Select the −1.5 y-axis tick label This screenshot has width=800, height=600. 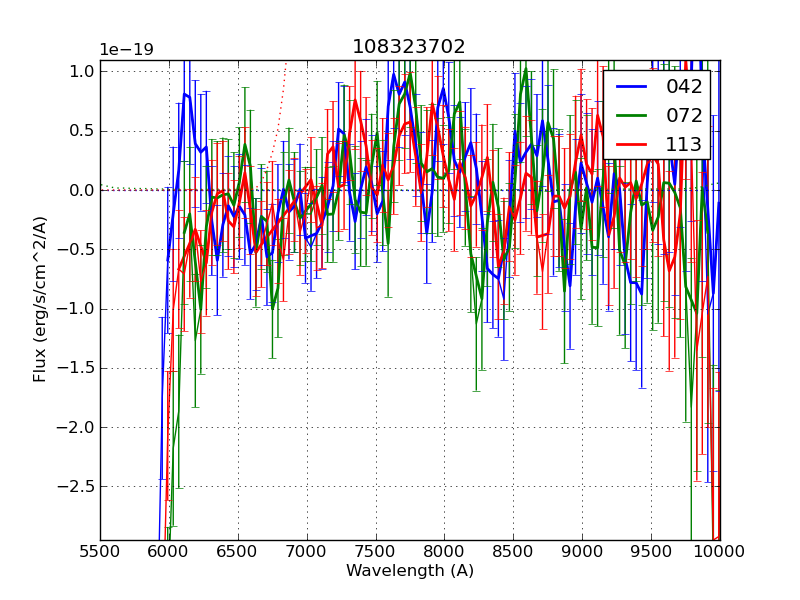tap(76, 368)
